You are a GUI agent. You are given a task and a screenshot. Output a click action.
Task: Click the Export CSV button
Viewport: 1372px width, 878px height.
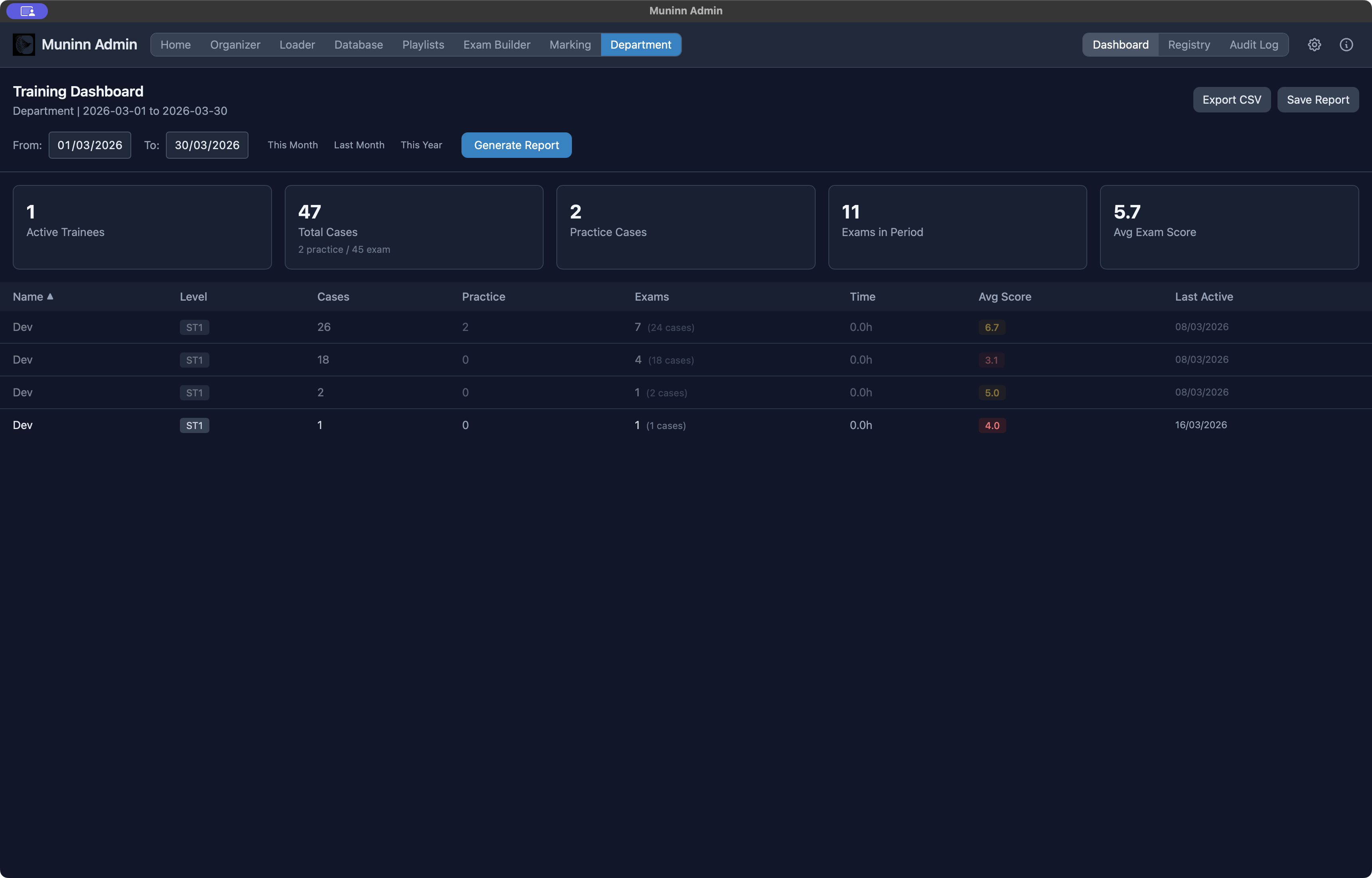1232,100
